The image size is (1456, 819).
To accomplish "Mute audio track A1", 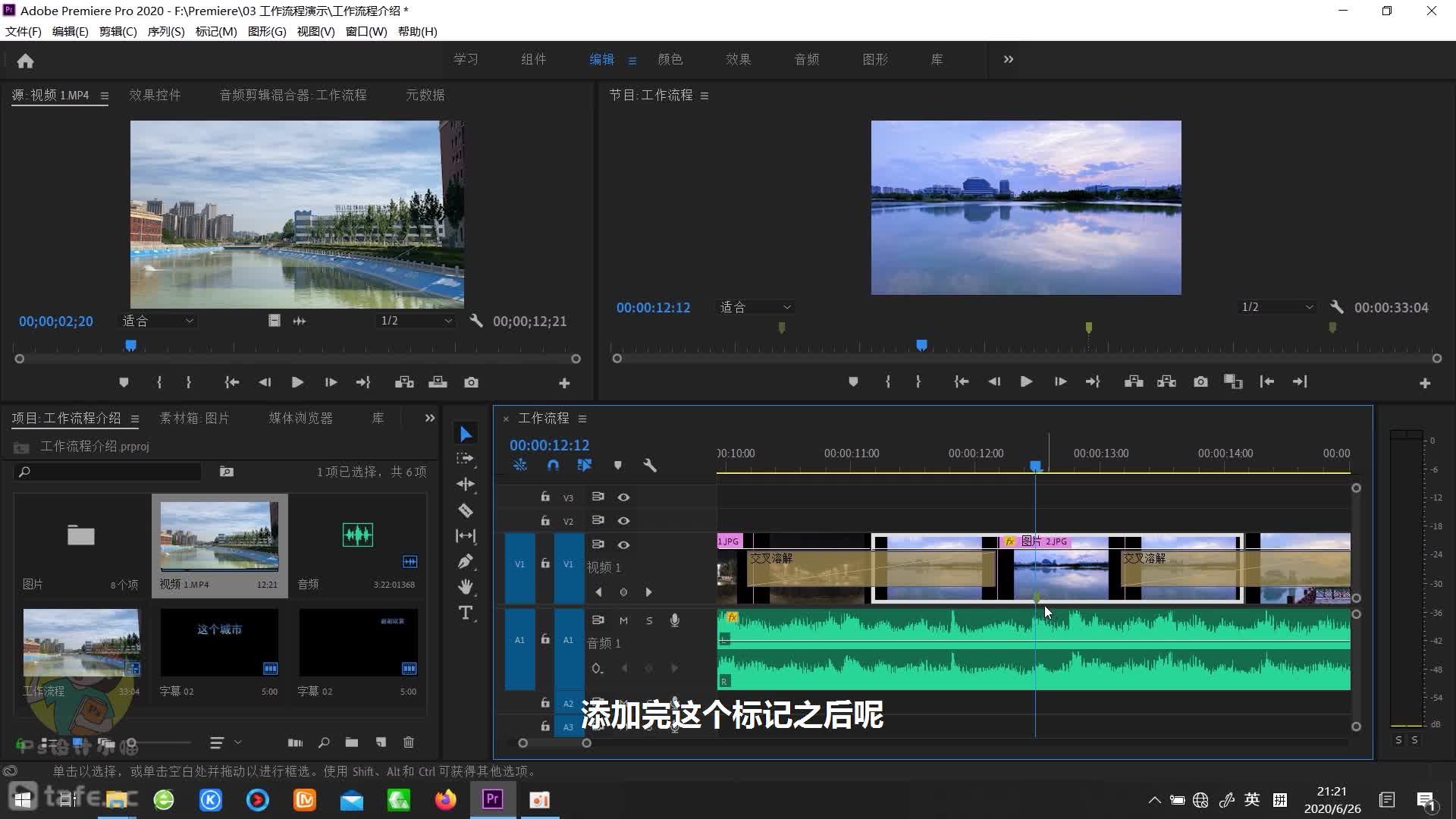I will [623, 620].
